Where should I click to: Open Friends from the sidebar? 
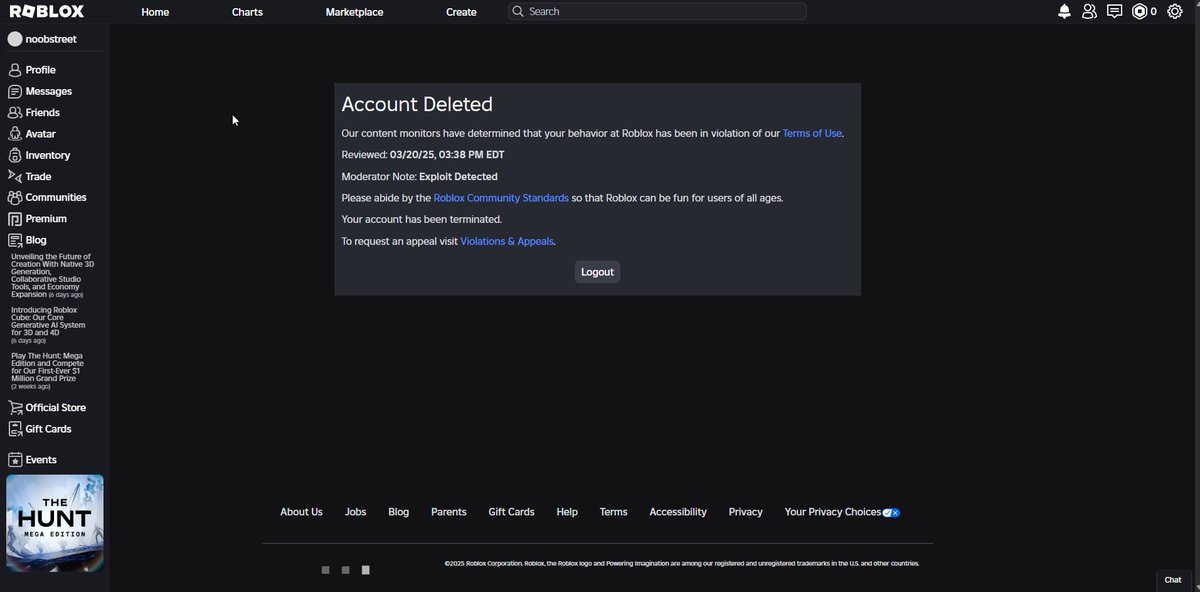[x=34, y=113]
